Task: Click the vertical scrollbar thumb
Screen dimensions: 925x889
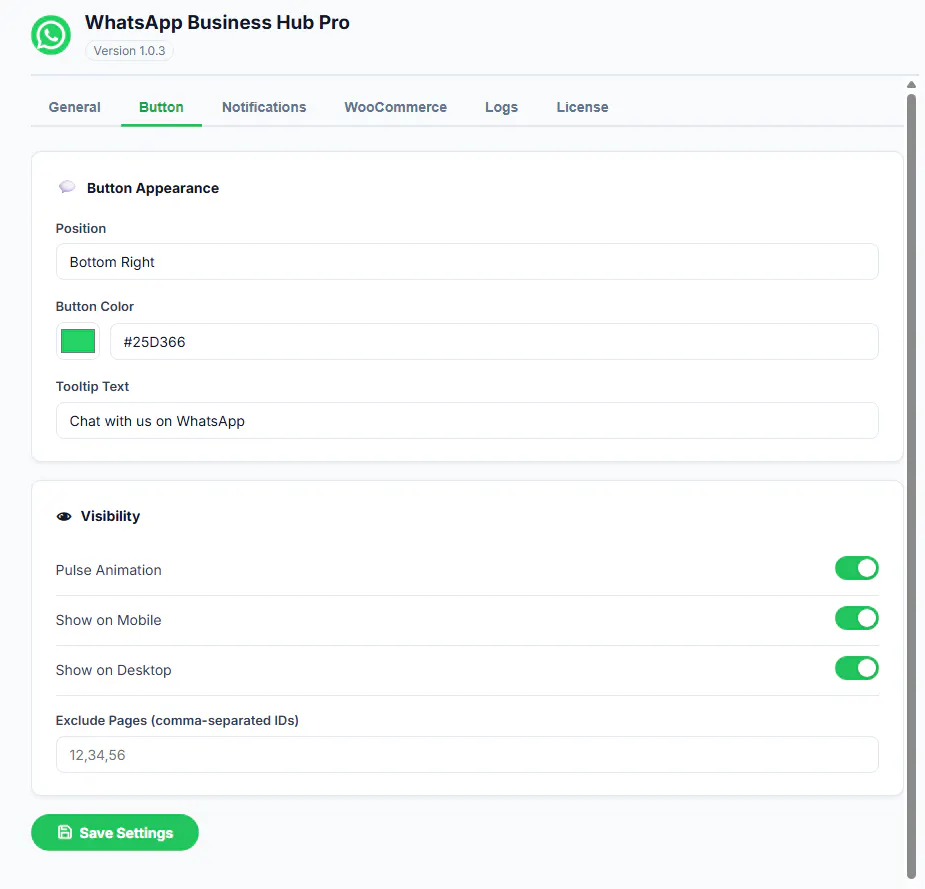Action: click(911, 487)
